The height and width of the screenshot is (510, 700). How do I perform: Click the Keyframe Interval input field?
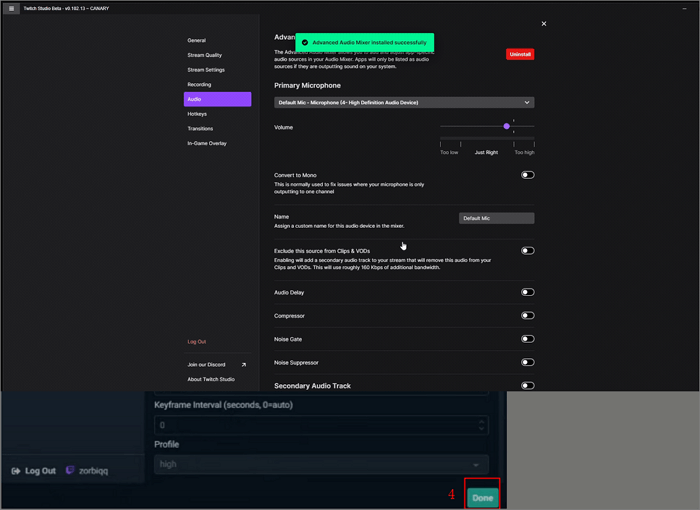(x=321, y=425)
